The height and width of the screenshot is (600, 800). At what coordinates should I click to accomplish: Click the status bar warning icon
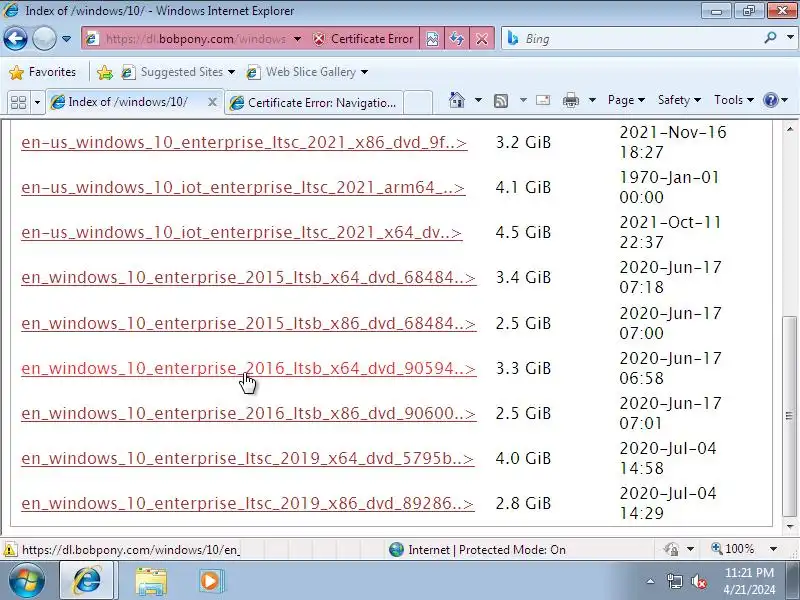click(9, 550)
